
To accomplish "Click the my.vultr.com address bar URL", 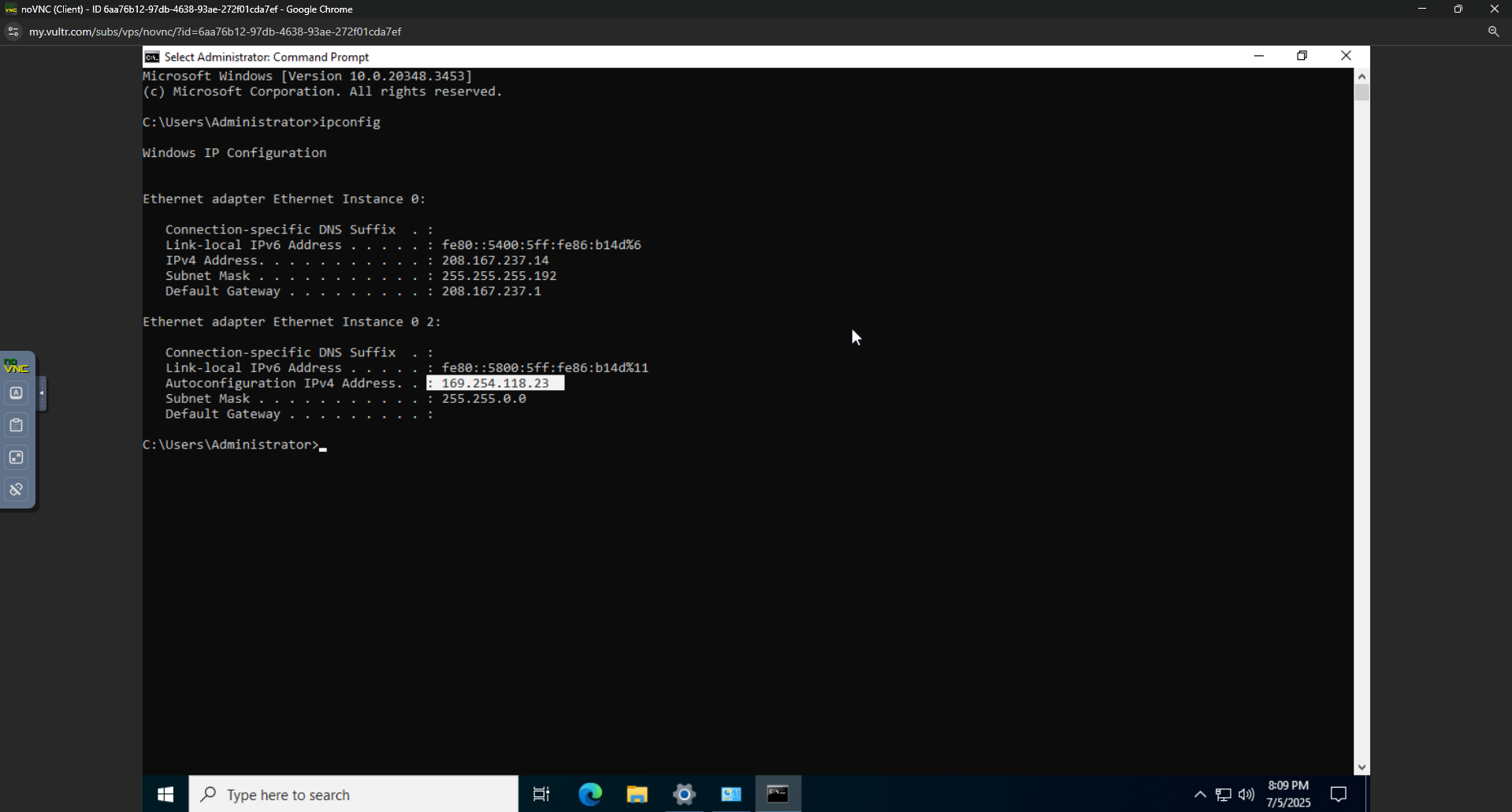I will tap(215, 32).
